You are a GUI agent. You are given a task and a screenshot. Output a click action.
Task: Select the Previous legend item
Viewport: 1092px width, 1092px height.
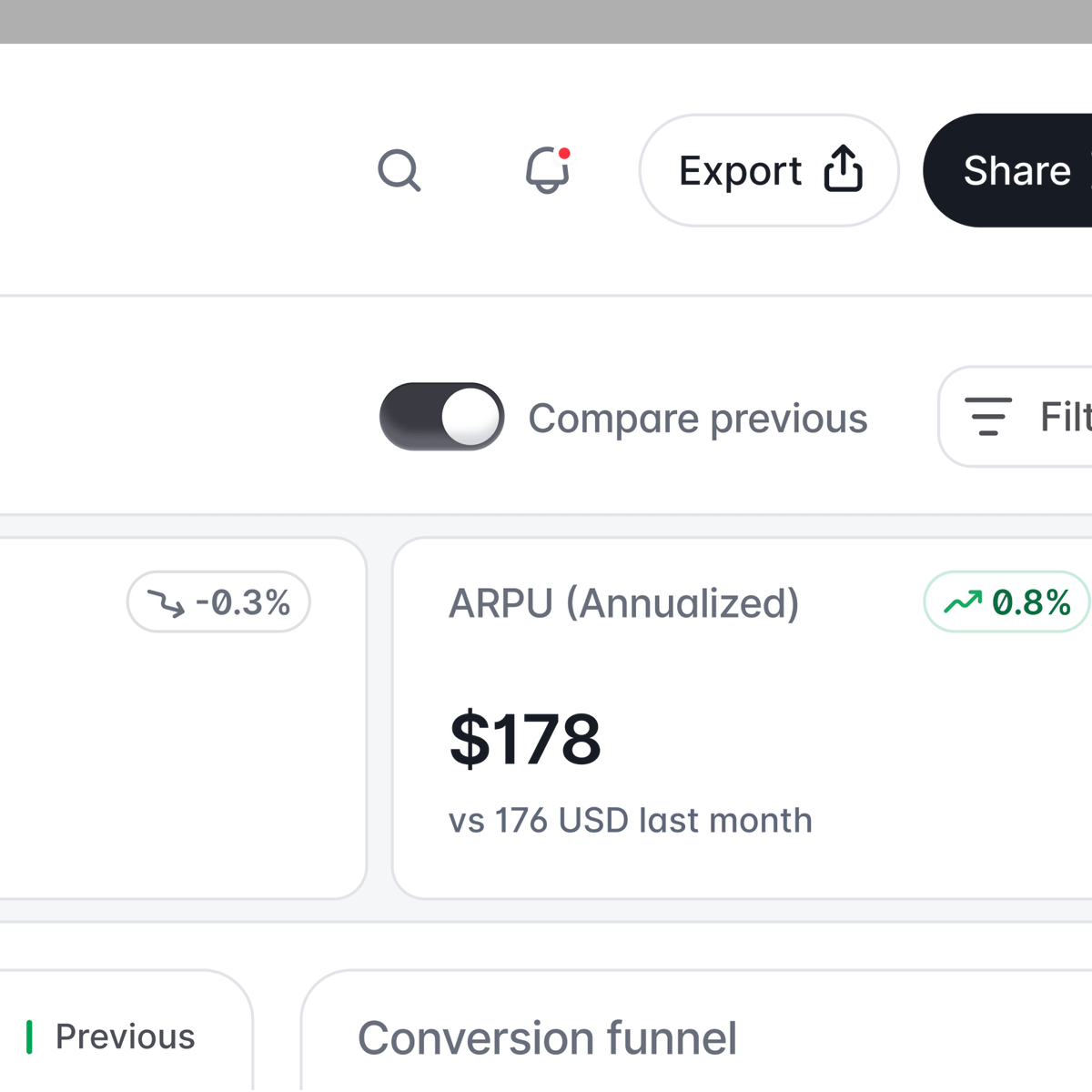(x=111, y=1036)
